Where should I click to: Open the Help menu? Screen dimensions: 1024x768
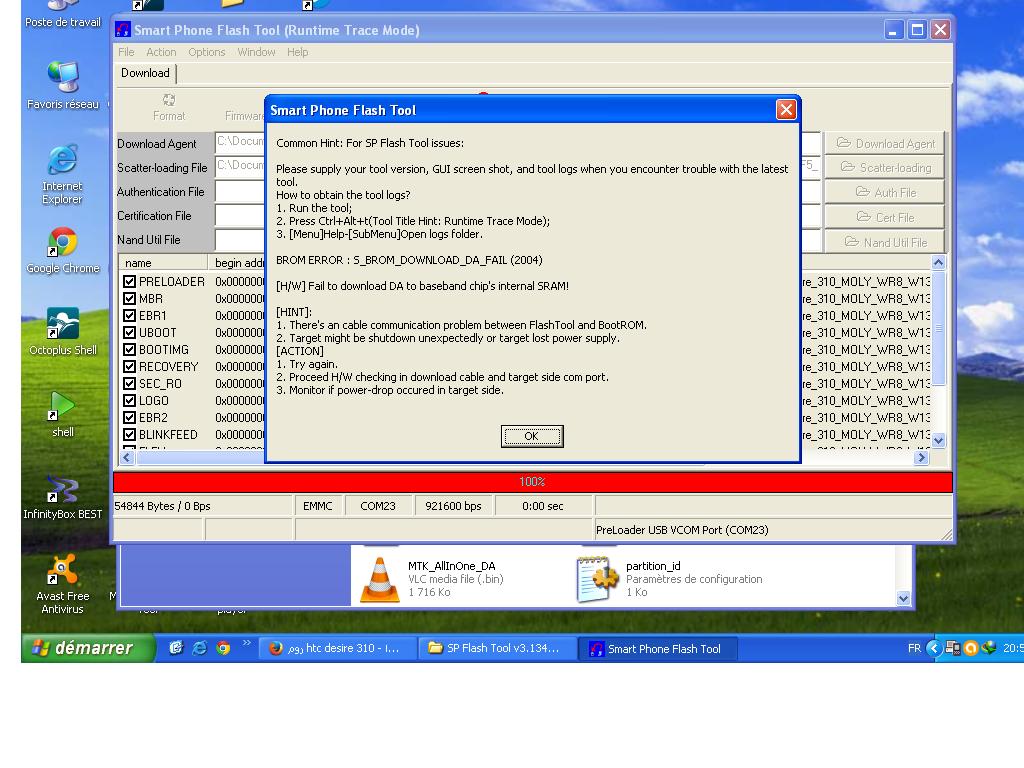point(297,52)
